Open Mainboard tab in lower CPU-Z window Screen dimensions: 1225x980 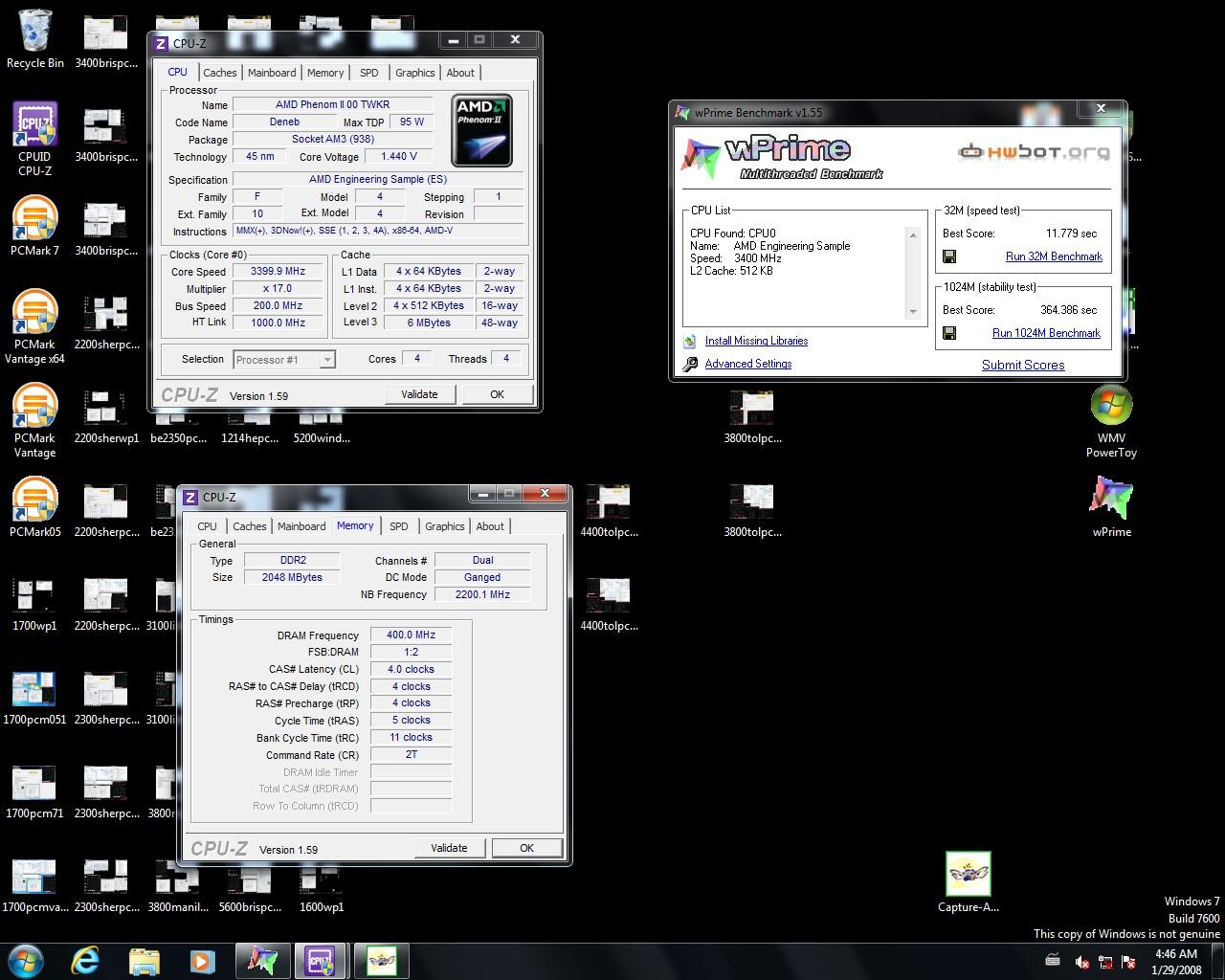point(301,526)
